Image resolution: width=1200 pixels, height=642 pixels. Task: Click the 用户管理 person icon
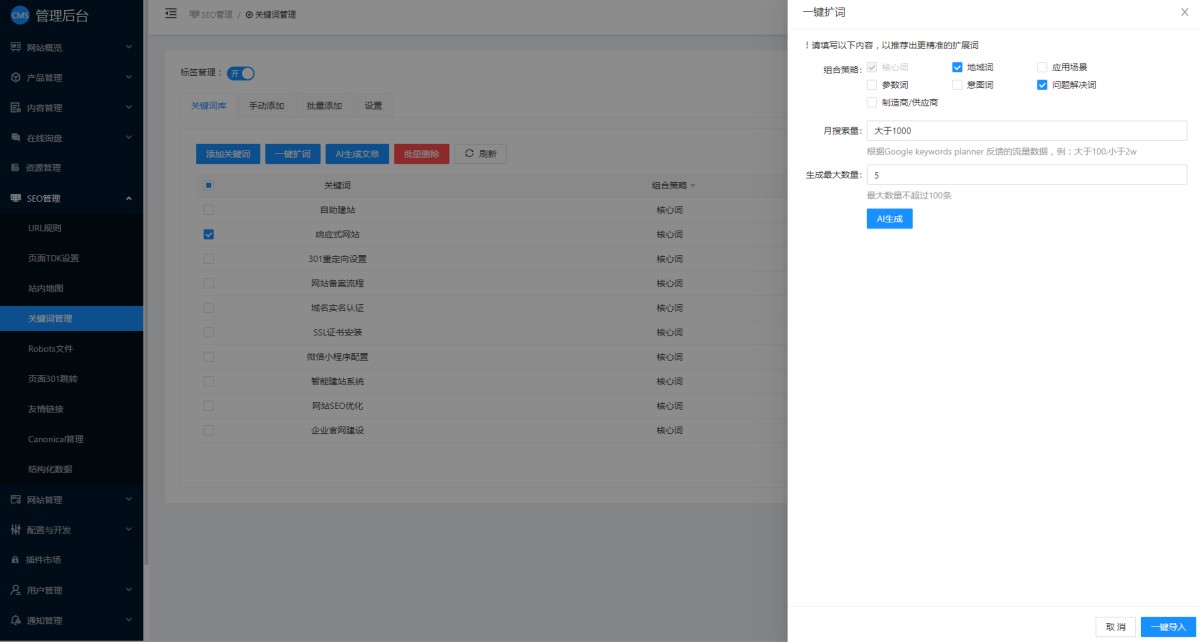pos(15,590)
